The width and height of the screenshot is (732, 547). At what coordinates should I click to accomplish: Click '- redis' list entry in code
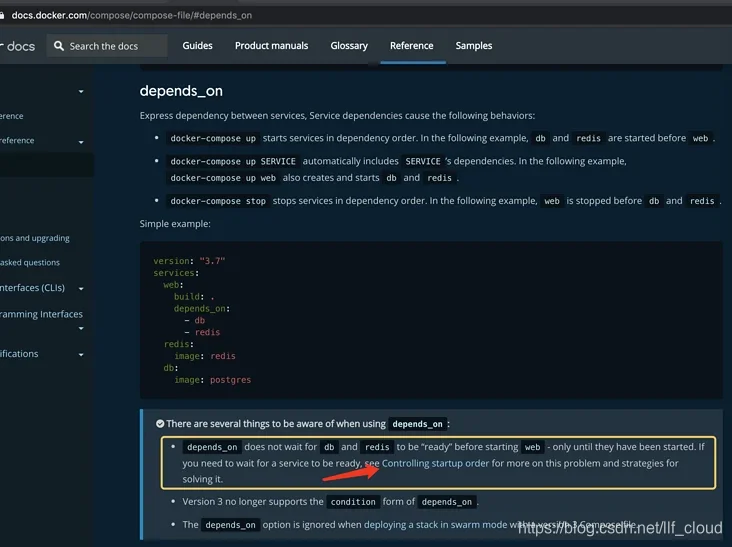coord(202,332)
